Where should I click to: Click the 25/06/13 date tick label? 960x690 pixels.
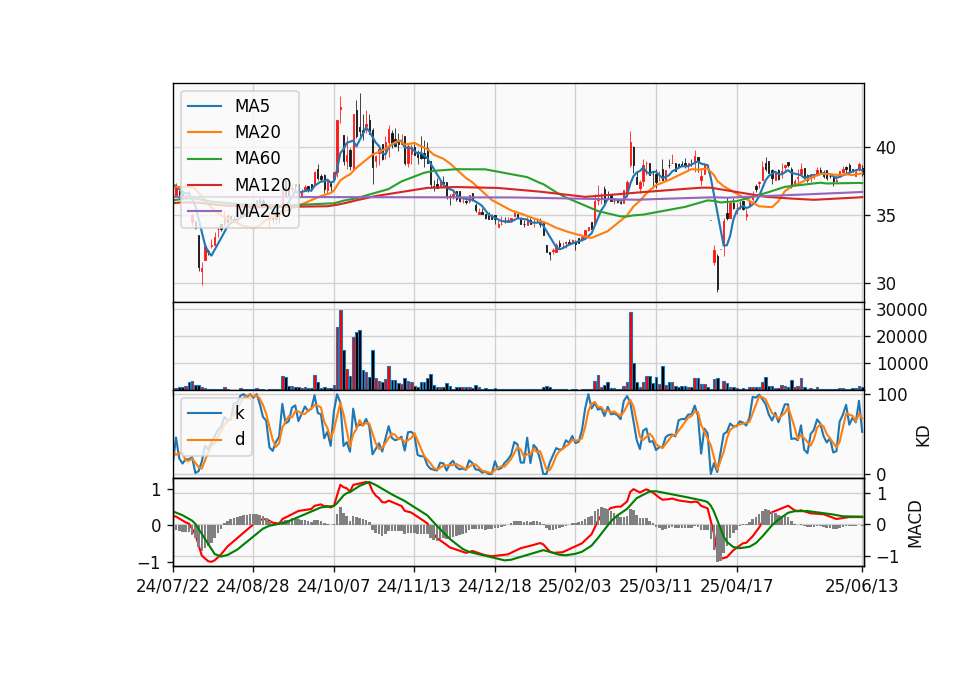point(861,586)
